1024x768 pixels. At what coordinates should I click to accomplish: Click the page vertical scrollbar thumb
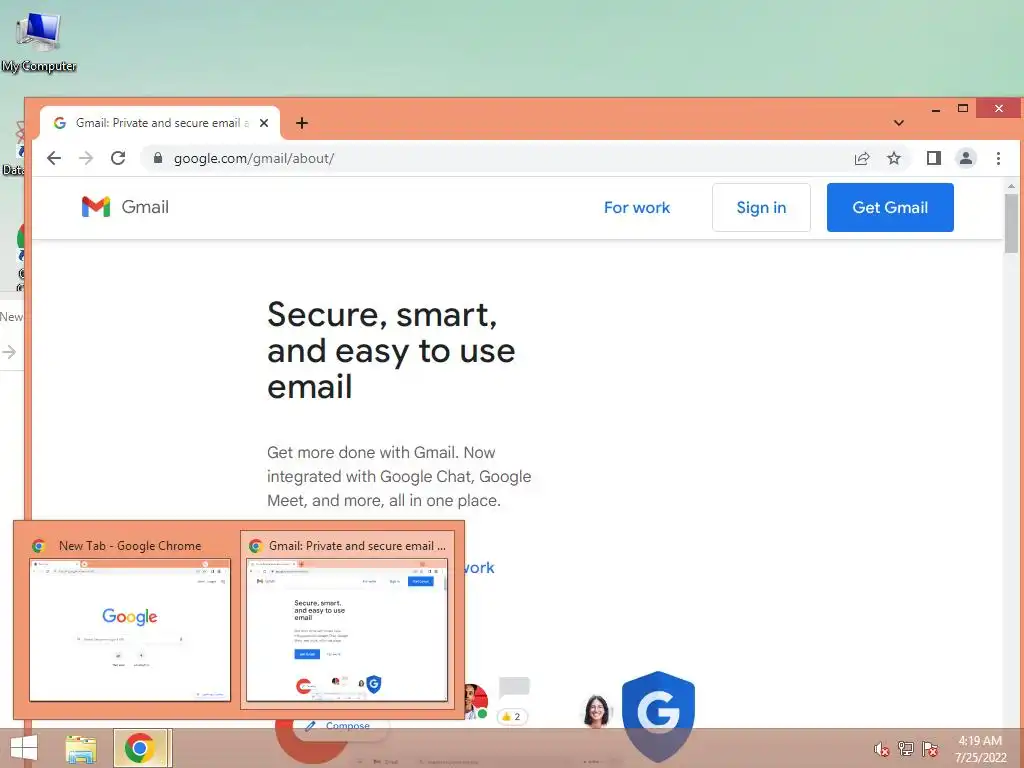tap(1011, 222)
